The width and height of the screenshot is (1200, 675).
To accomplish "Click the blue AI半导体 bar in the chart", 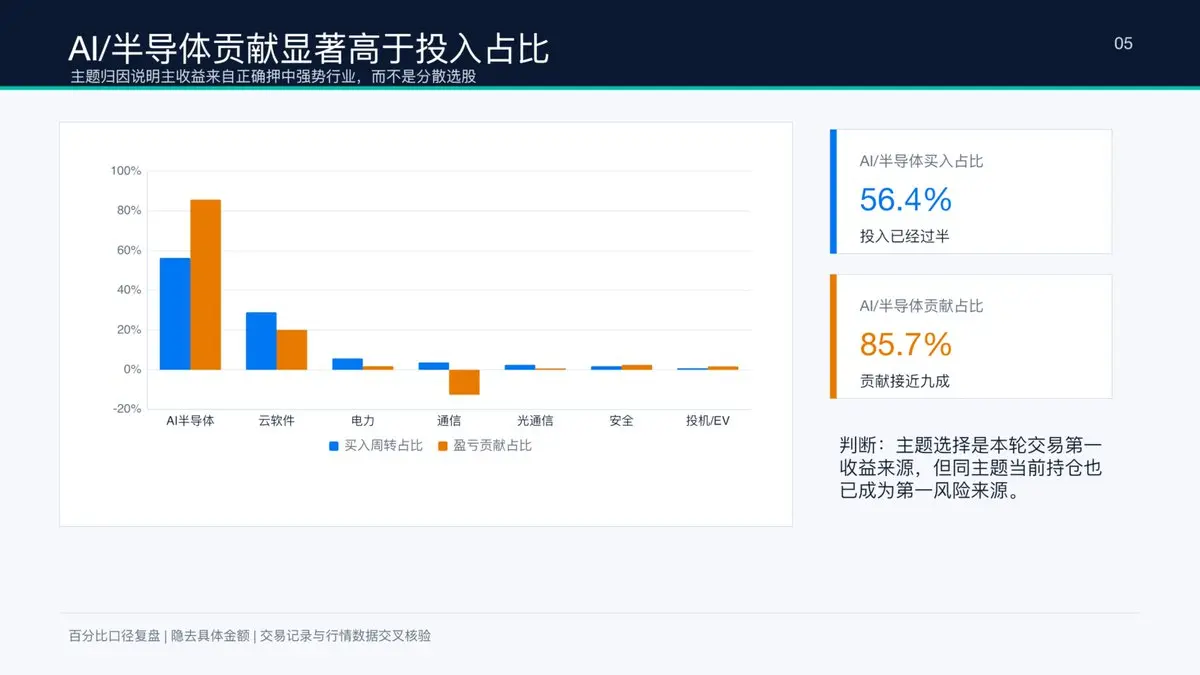I will 175,314.
